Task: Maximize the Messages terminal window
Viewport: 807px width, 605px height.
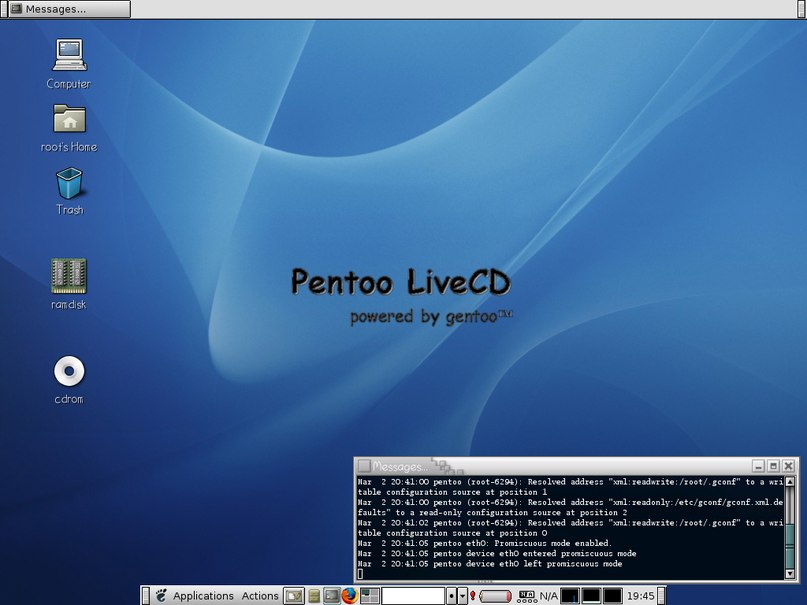Action: pyautogui.click(x=773, y=466)
